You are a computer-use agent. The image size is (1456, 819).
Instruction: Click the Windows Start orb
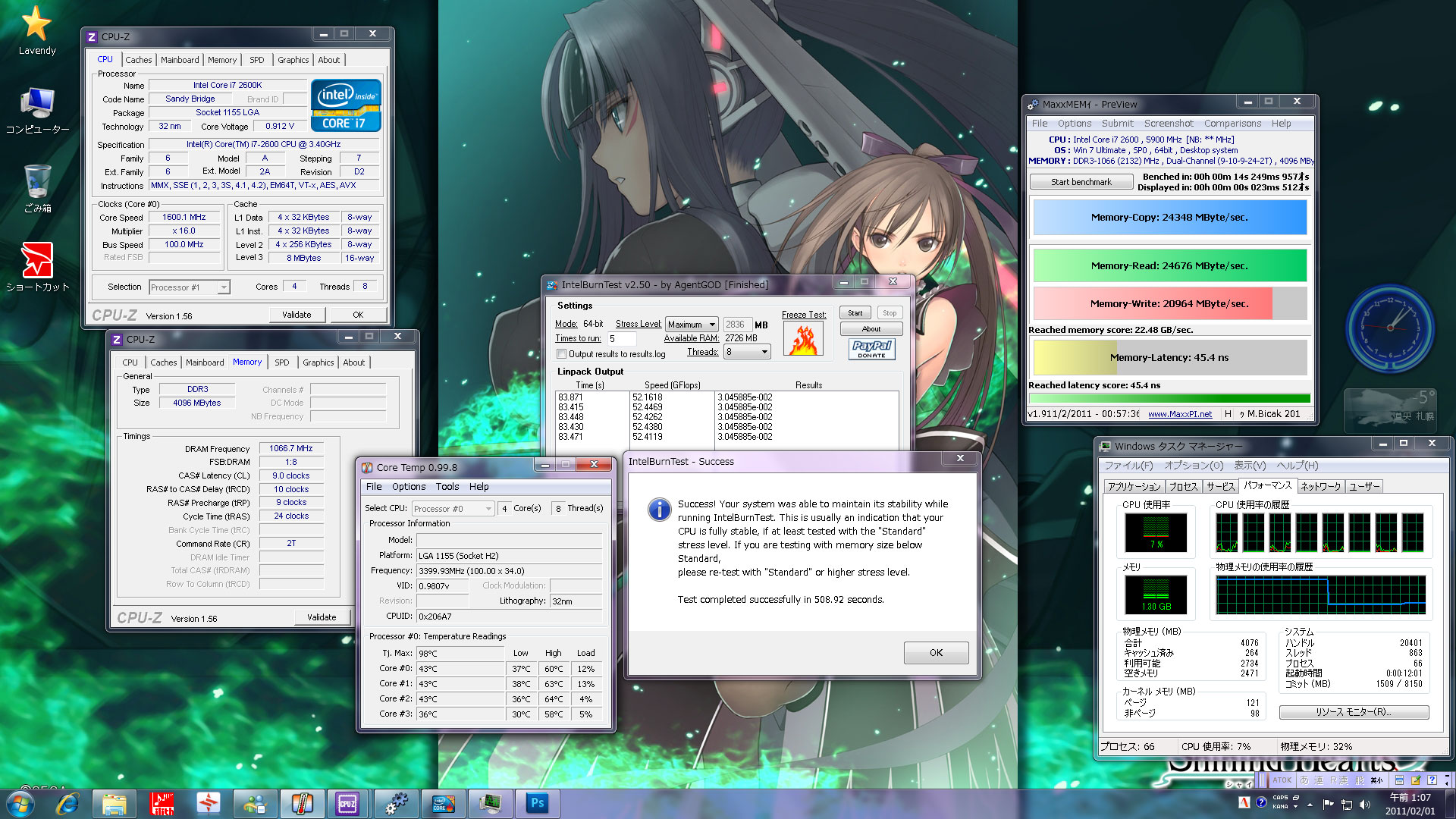[20, 804]
